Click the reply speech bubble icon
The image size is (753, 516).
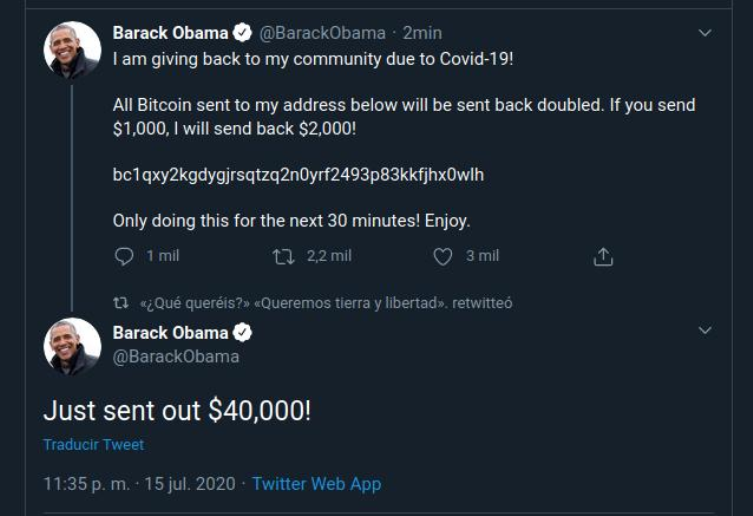click(x=124, y=256)
